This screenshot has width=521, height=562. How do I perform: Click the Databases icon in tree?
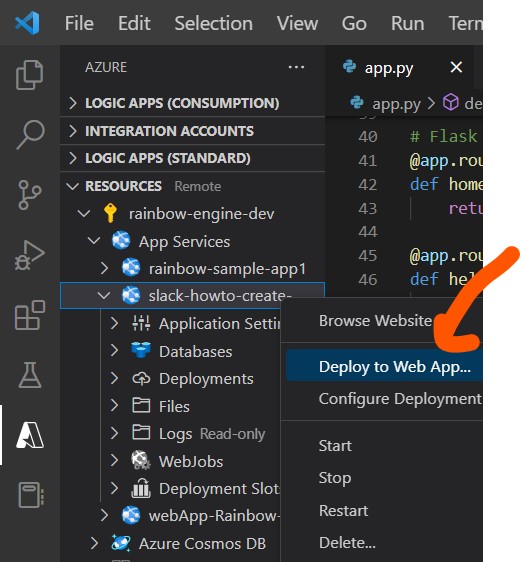[x=141, y=350]
